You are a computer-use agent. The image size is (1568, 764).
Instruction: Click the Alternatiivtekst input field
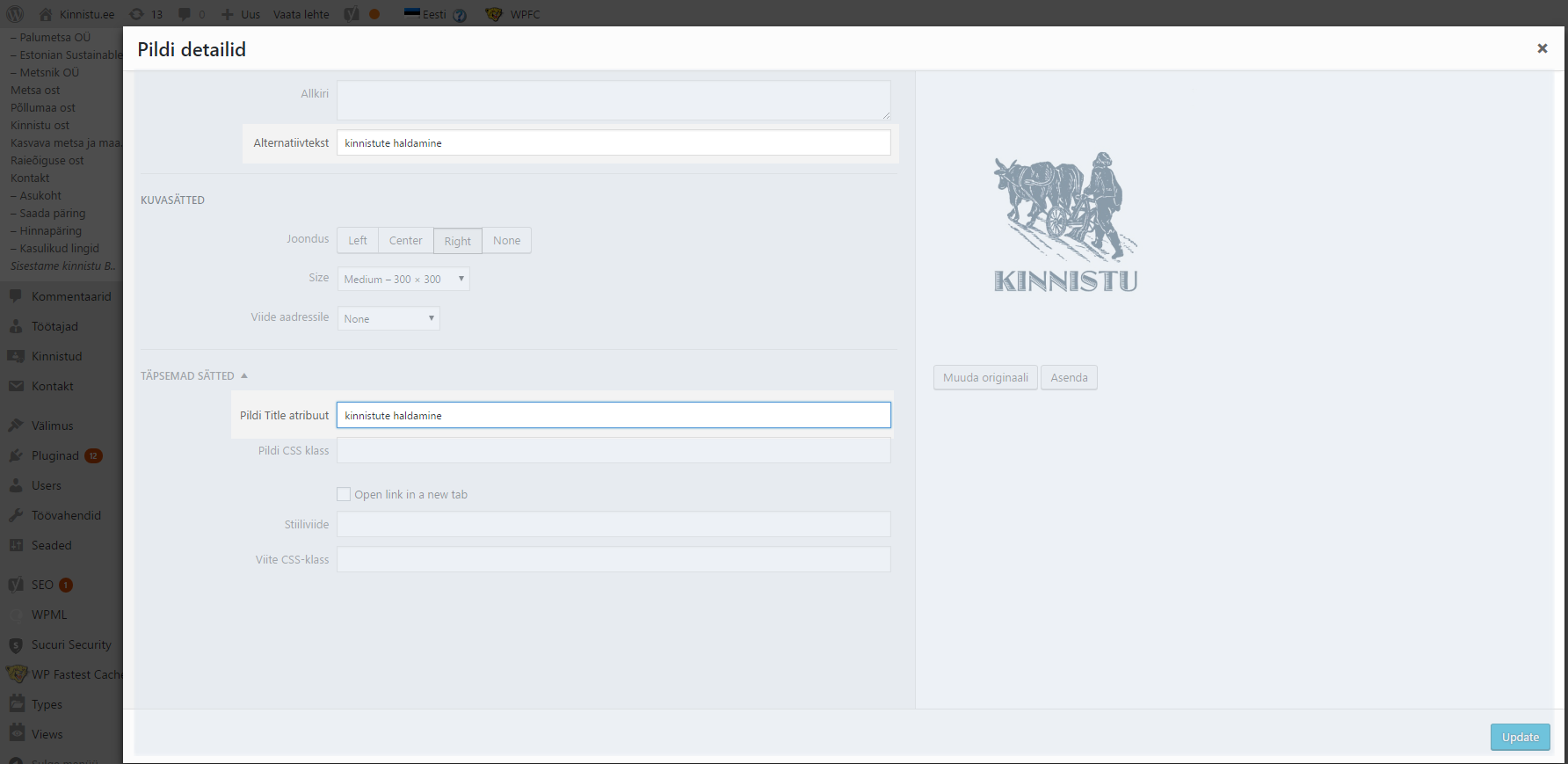pos(613,142)
